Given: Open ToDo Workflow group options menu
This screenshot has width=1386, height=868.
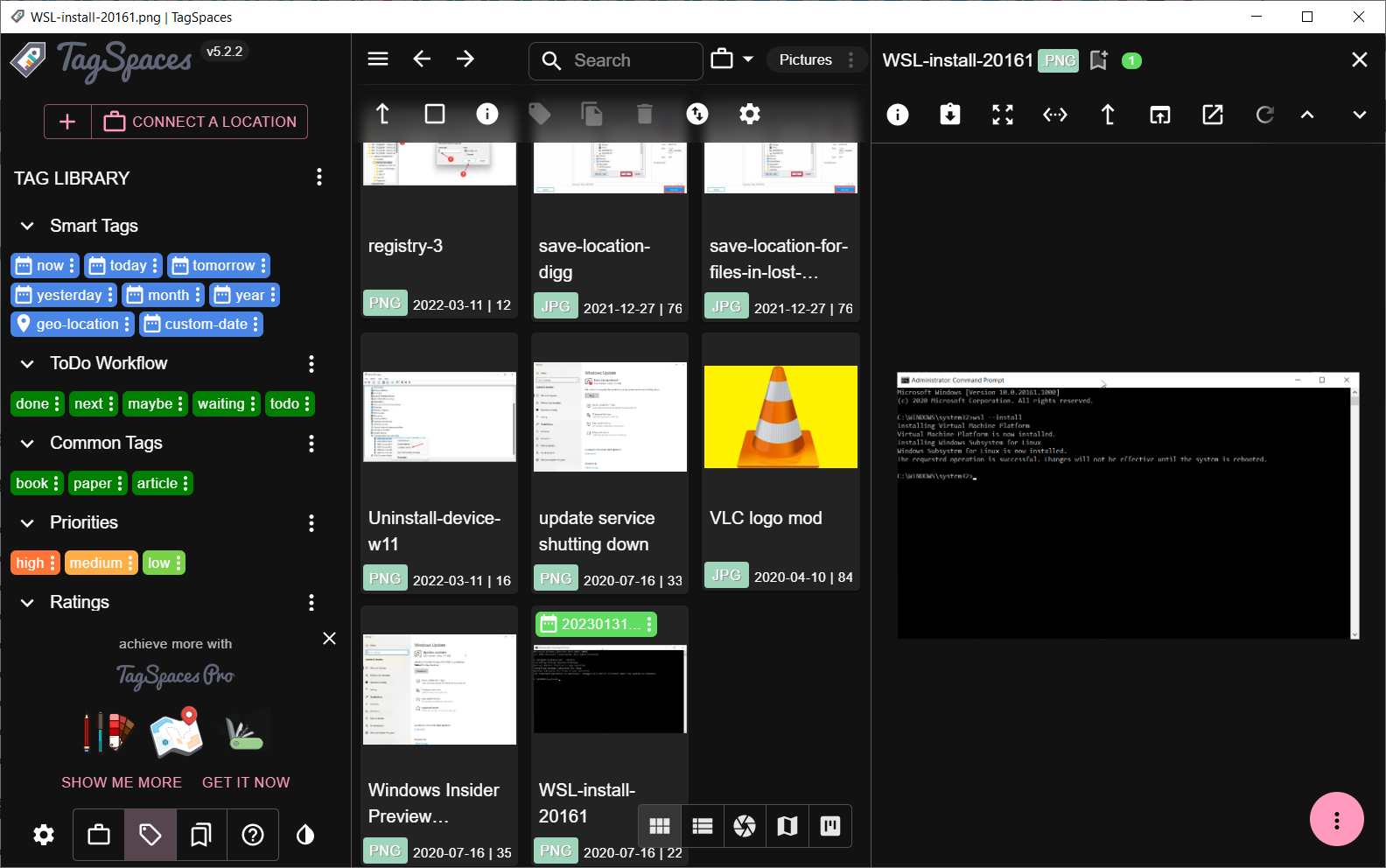Looking at the screenshot, I should (x=311, y=364).
